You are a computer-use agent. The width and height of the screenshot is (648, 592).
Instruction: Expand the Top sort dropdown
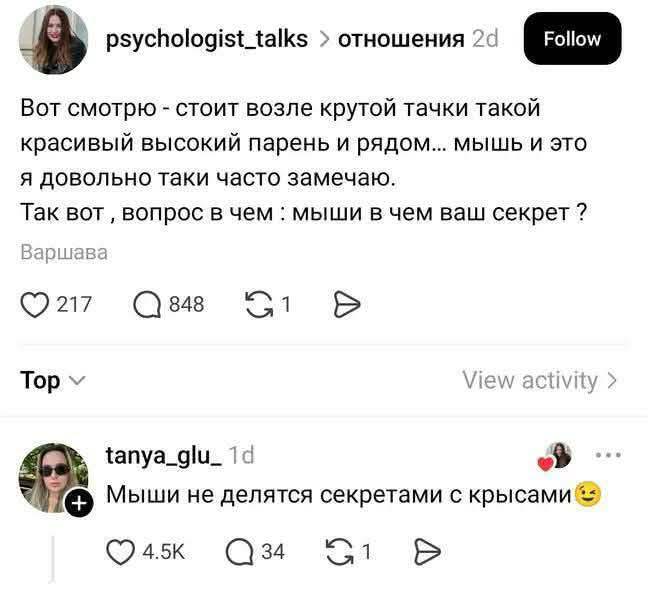52,381
